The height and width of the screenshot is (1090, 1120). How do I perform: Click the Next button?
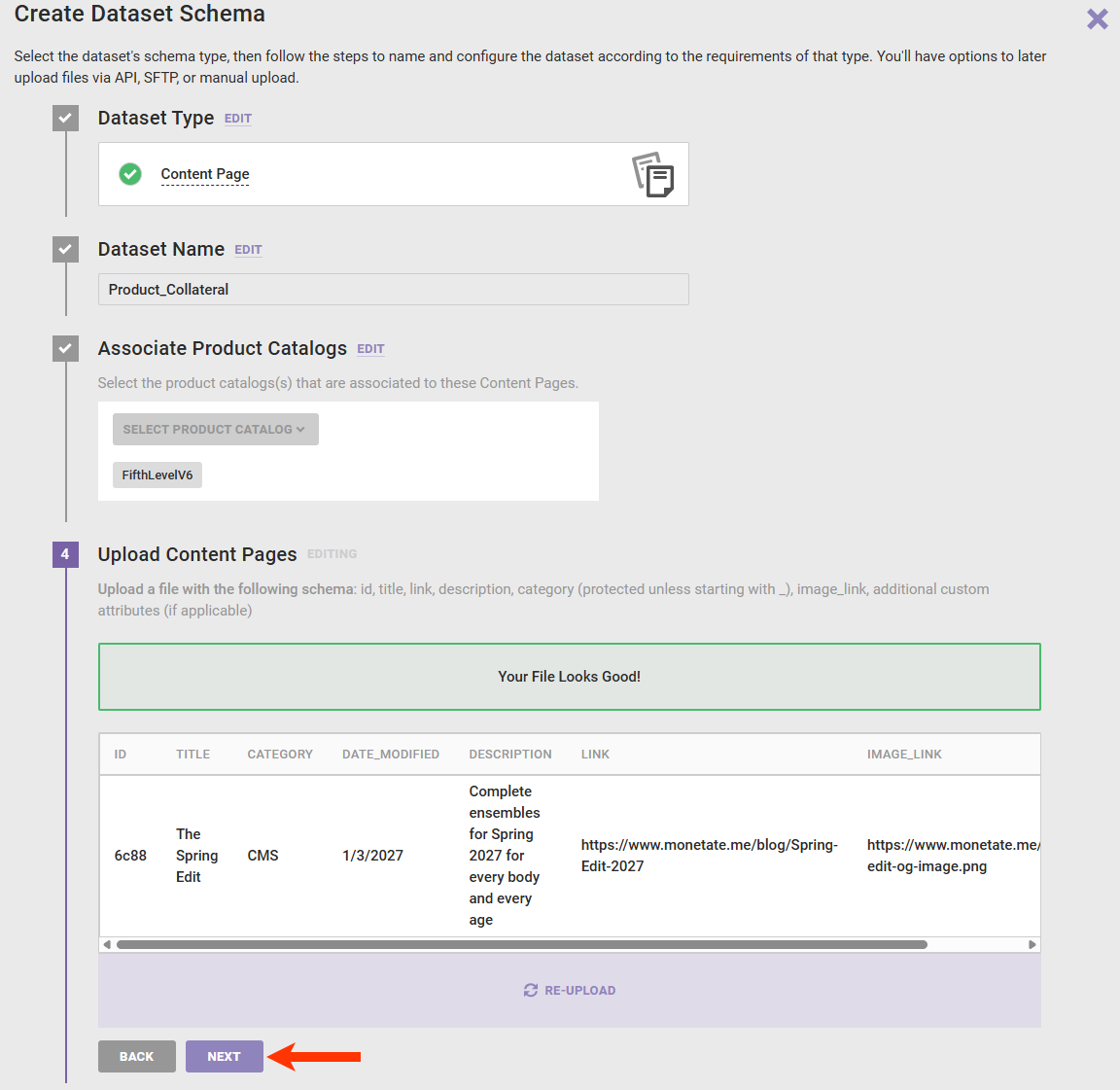(224, 1057)
